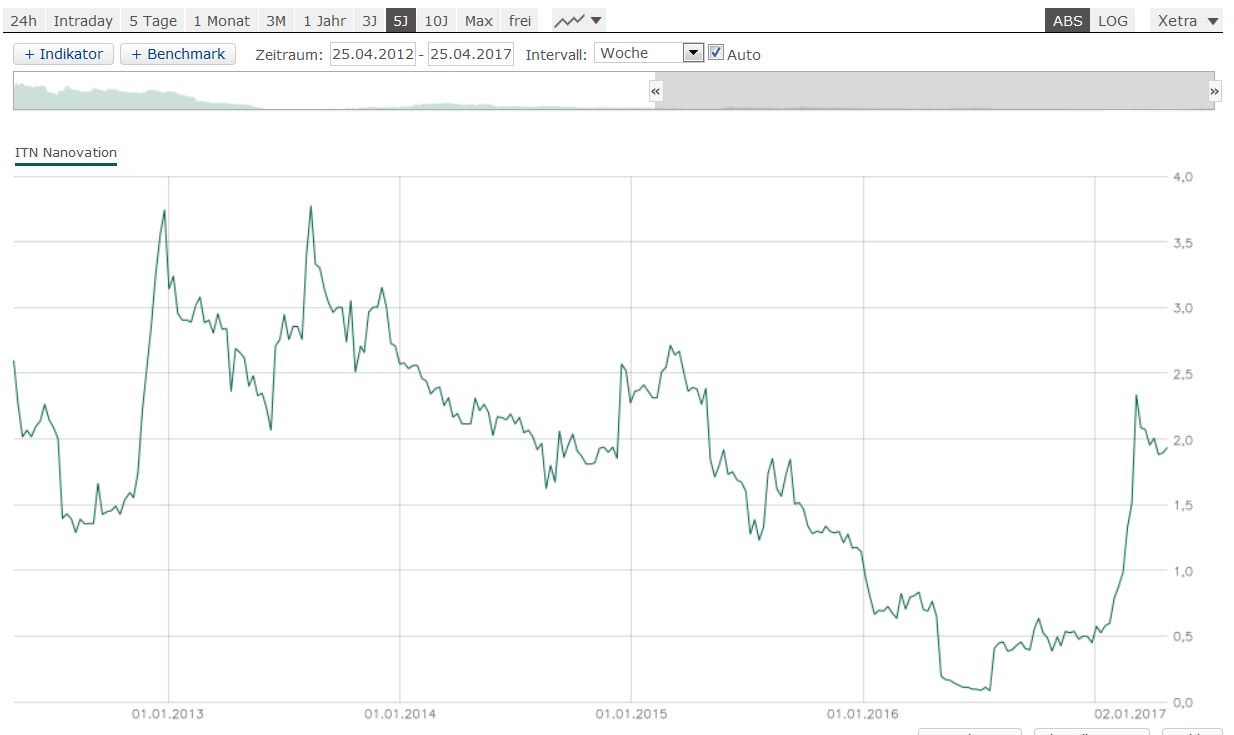Select the 3J range tab

click(370, 20)
